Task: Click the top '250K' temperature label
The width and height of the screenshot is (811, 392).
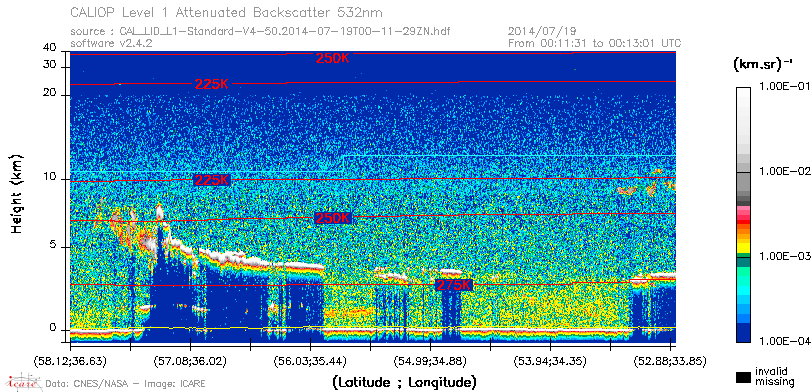Action: 333,58
